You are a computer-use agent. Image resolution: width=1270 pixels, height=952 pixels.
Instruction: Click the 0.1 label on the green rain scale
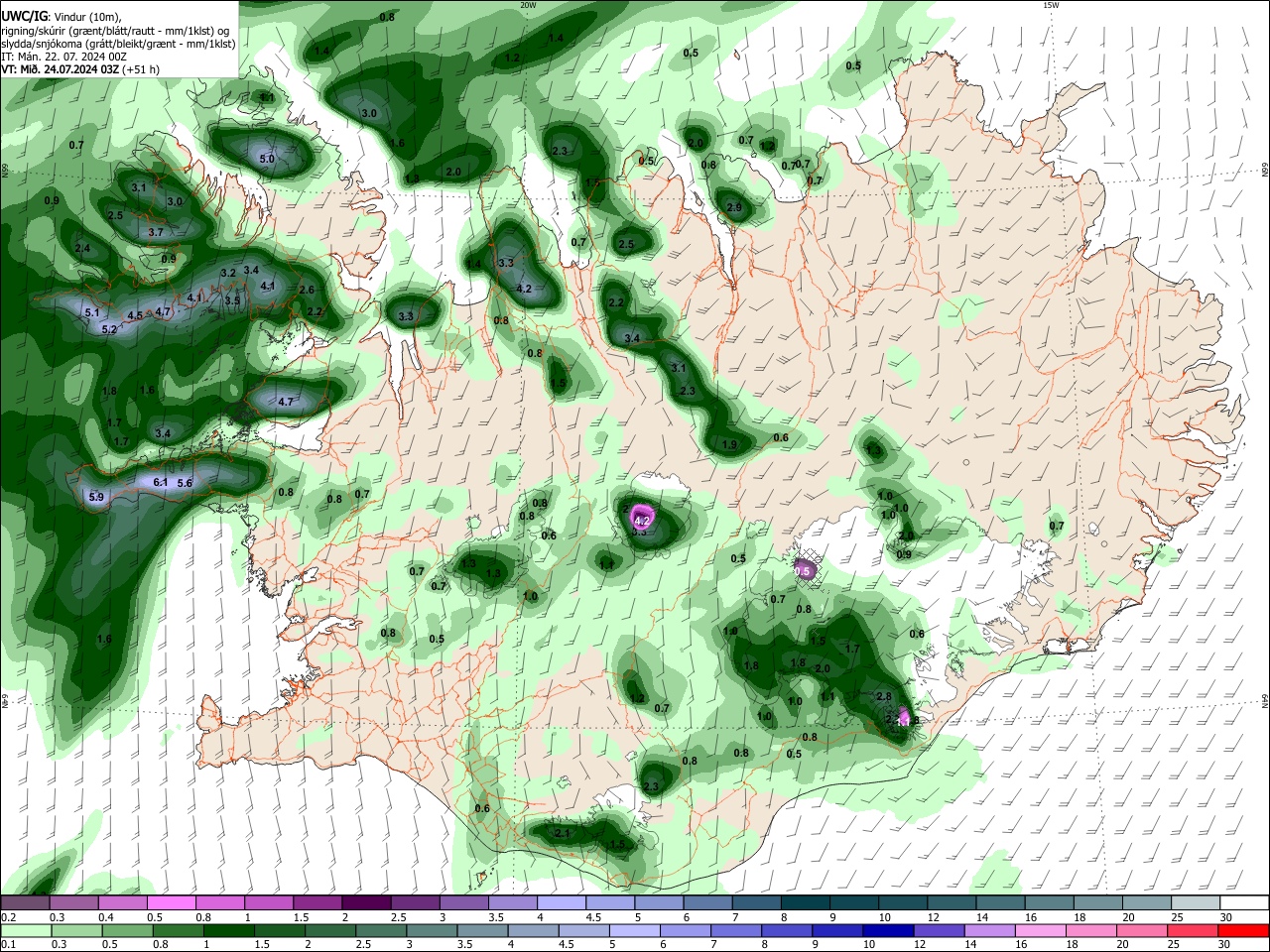point(8,945)
